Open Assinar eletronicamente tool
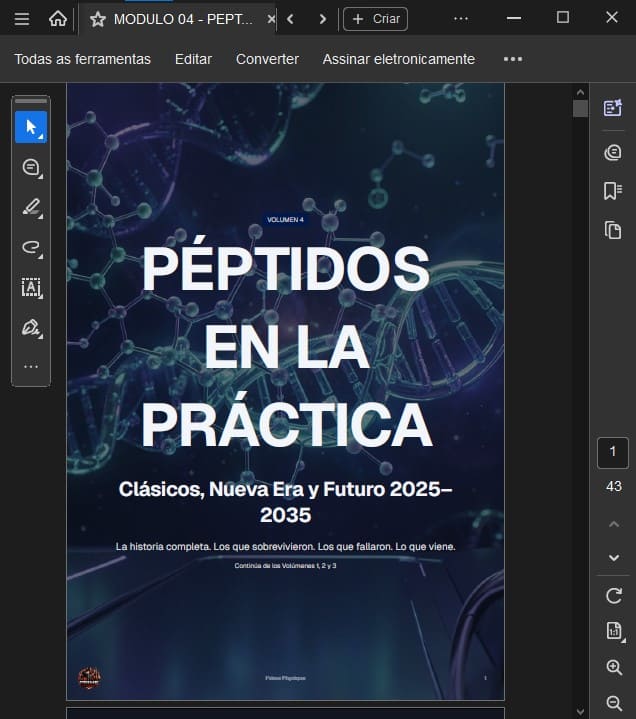This screenshot has height=719, width=636. 398,59
